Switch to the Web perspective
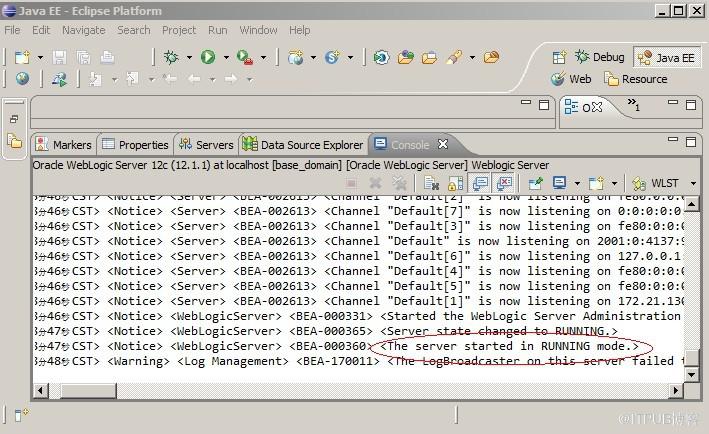709x434 pixels. (571, 79)
